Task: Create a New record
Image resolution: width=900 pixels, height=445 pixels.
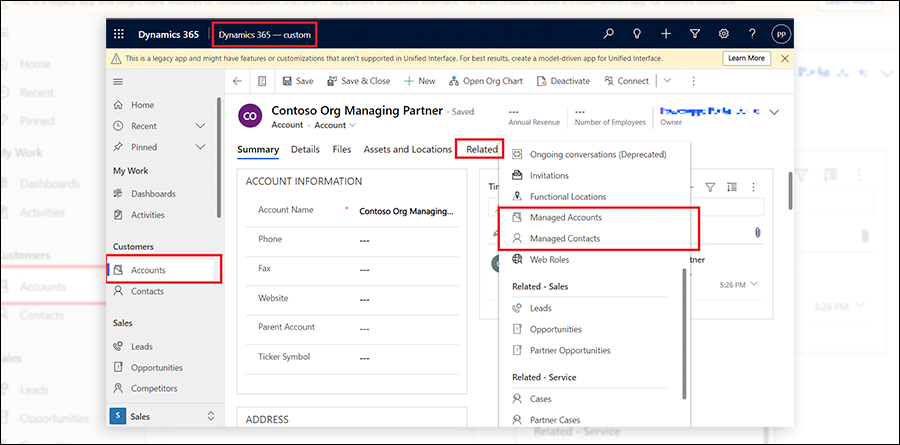Action: click(420, 81)
